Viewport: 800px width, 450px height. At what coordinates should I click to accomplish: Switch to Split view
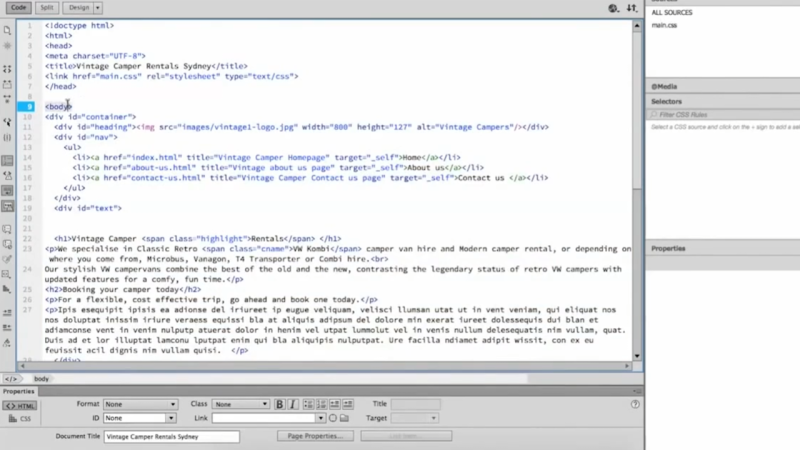46,8
